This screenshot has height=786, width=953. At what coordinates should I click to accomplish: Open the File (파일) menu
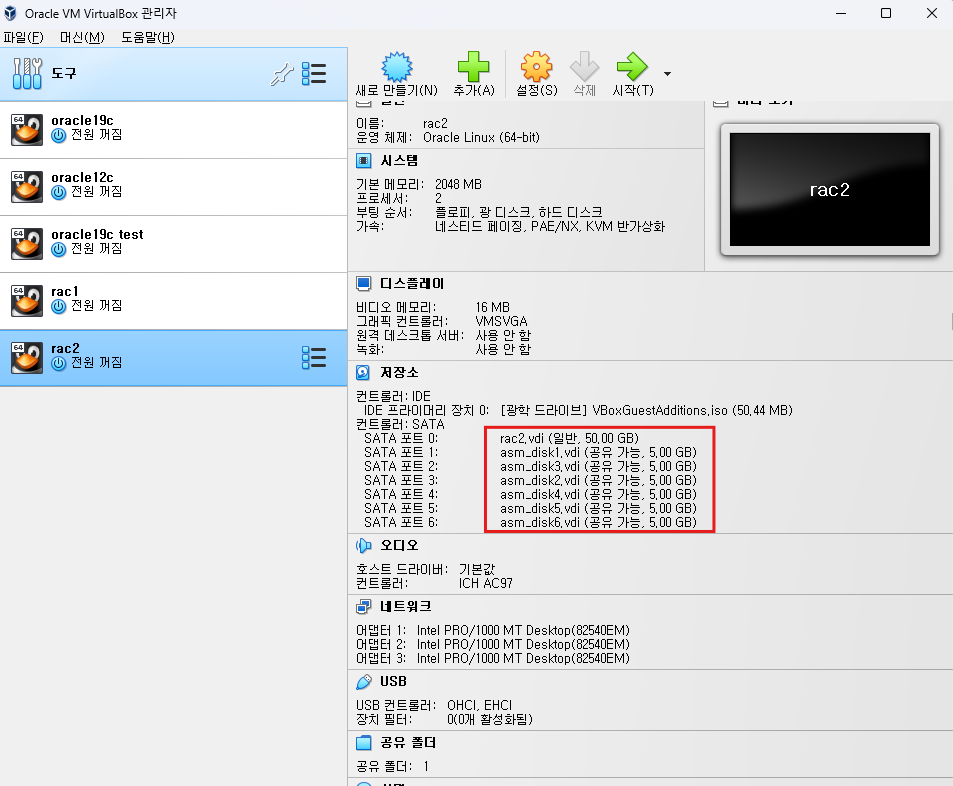[x=24, y=38]
